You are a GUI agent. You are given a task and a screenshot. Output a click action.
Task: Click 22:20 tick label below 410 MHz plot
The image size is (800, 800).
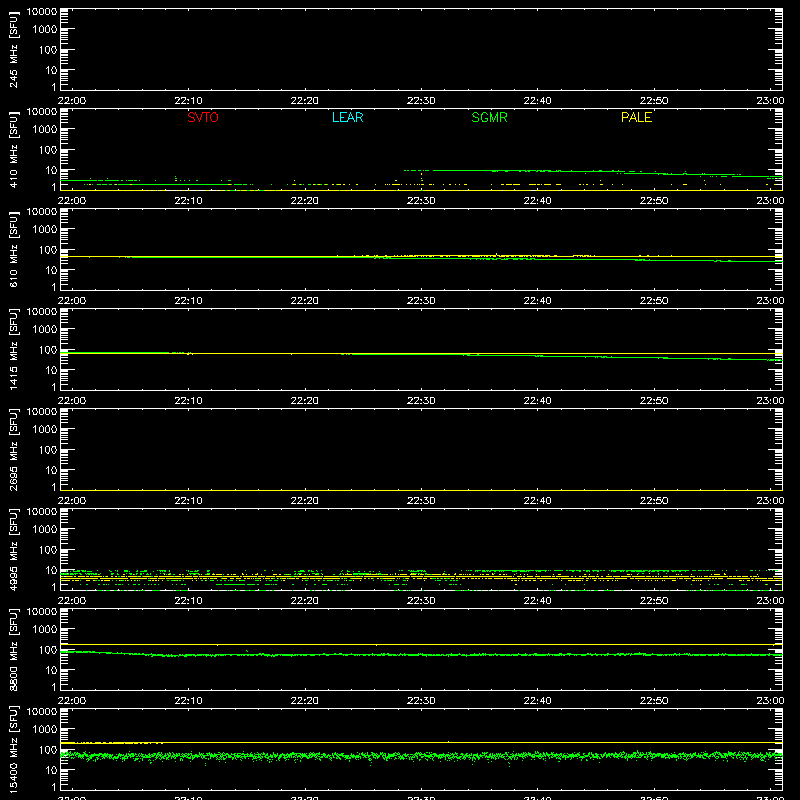point(305,201)
